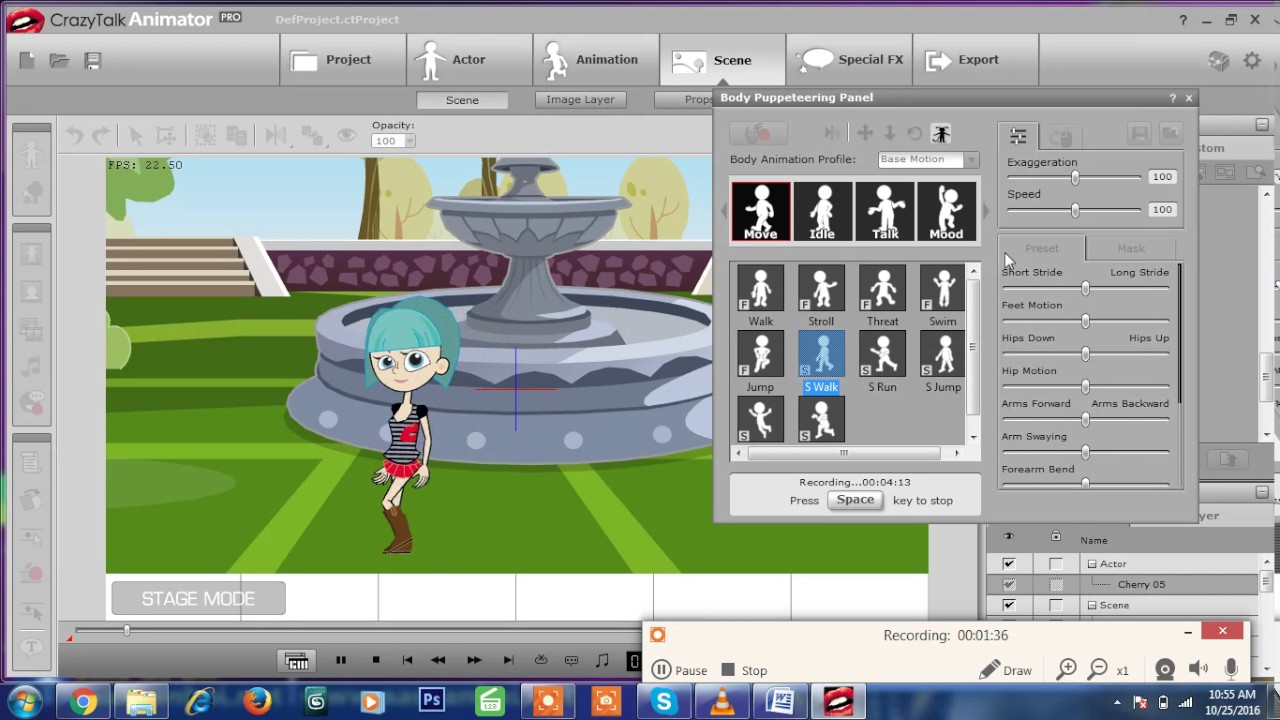The image size is (1280, 720).
Task: Toggle the Cherry 05 lock checkbox
Action: point(1055,585)
